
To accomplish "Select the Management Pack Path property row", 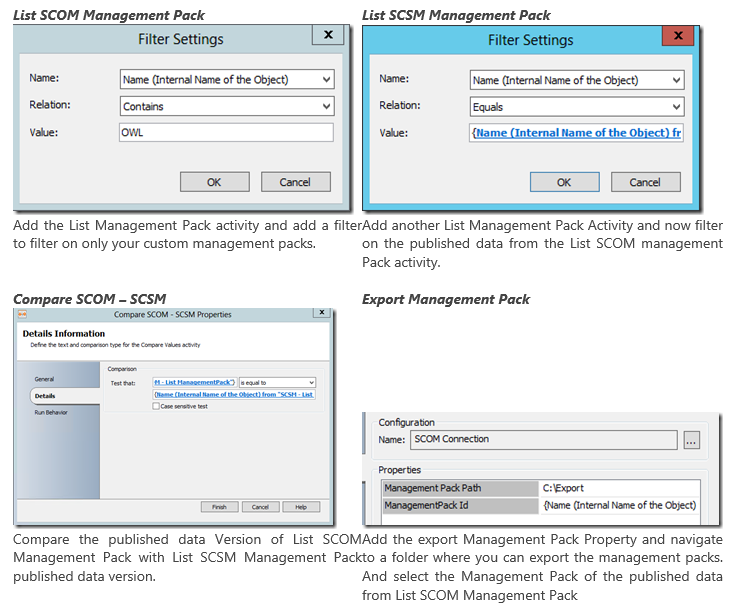I will pyautogui.click(x=541, y=488).
